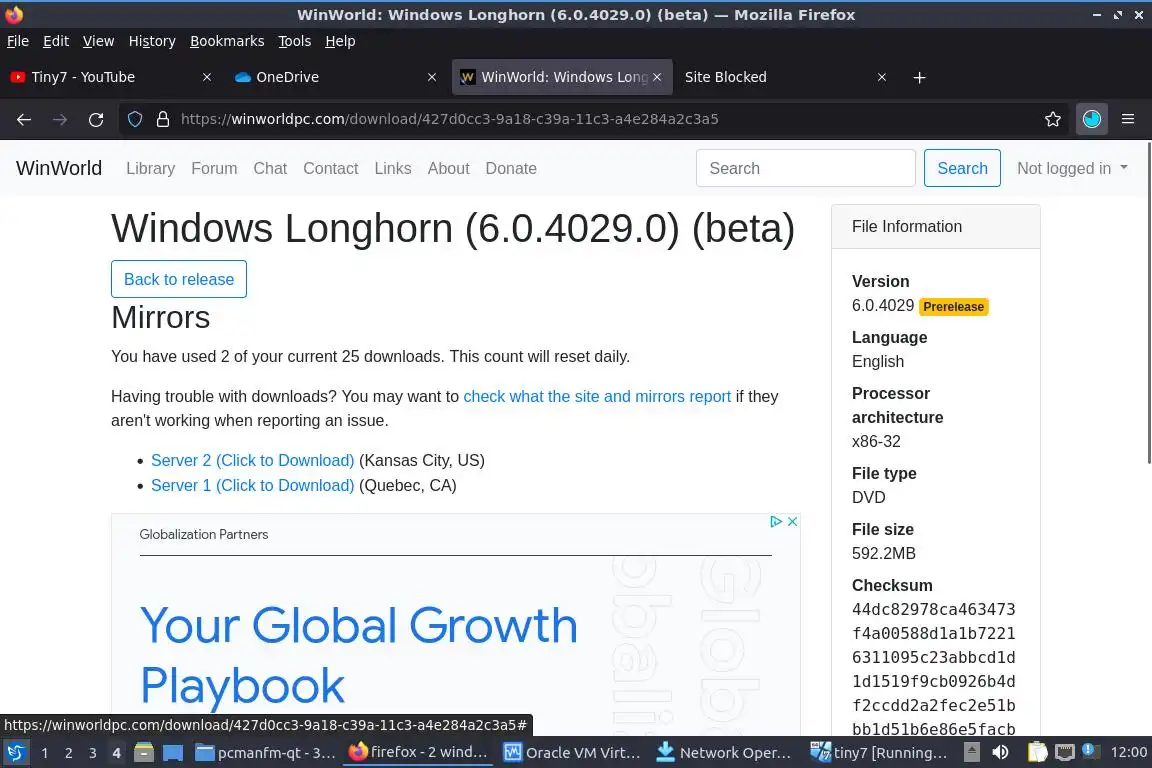1152x768 pixels.
Task: Switch to Oracle VM VirtualBox taskbar window
Action: [572, 753]
